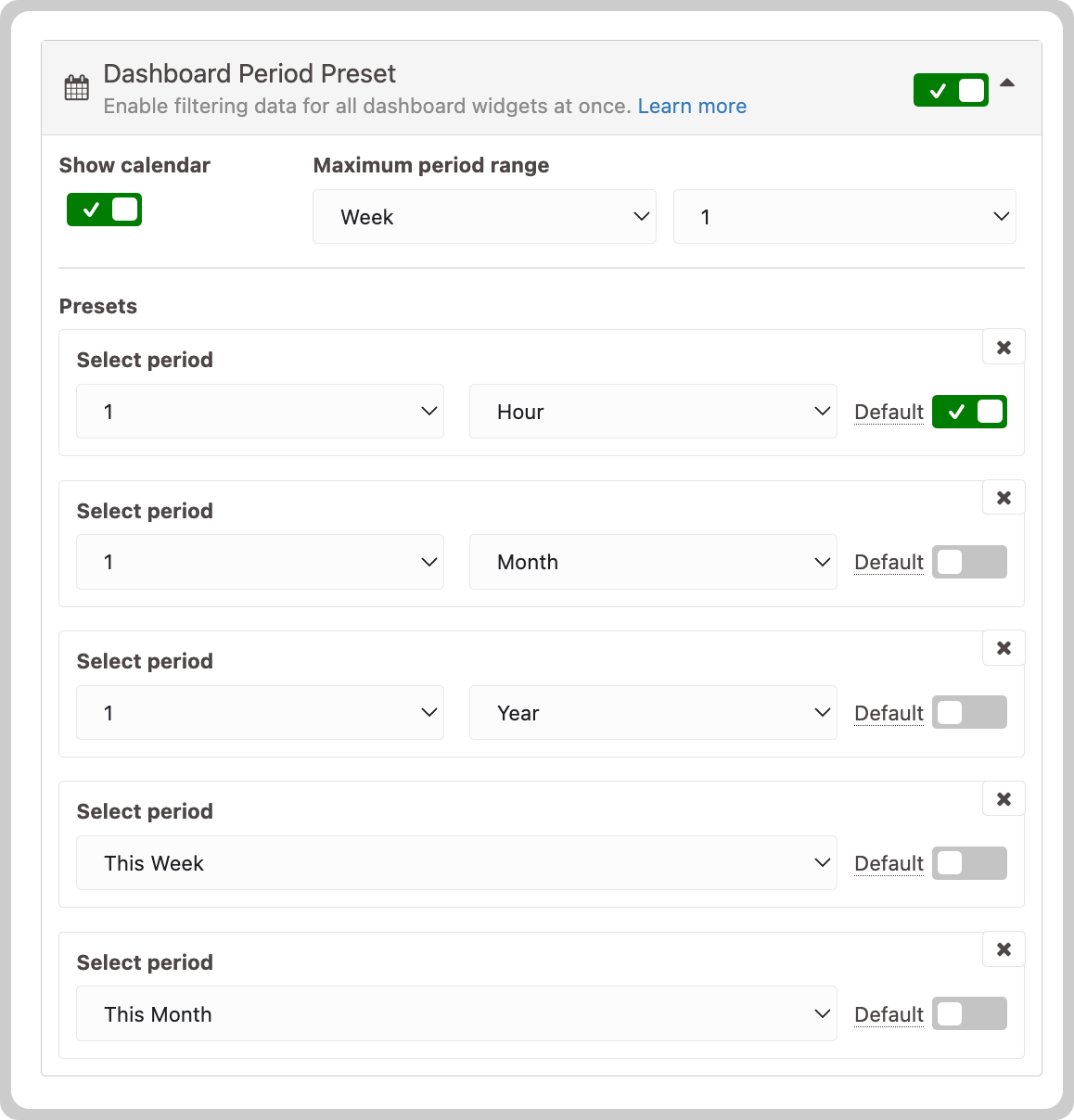Screen dimensions: 1074x1120
Task: Open the Hour unit dropdown
Action: click(653, 412)
